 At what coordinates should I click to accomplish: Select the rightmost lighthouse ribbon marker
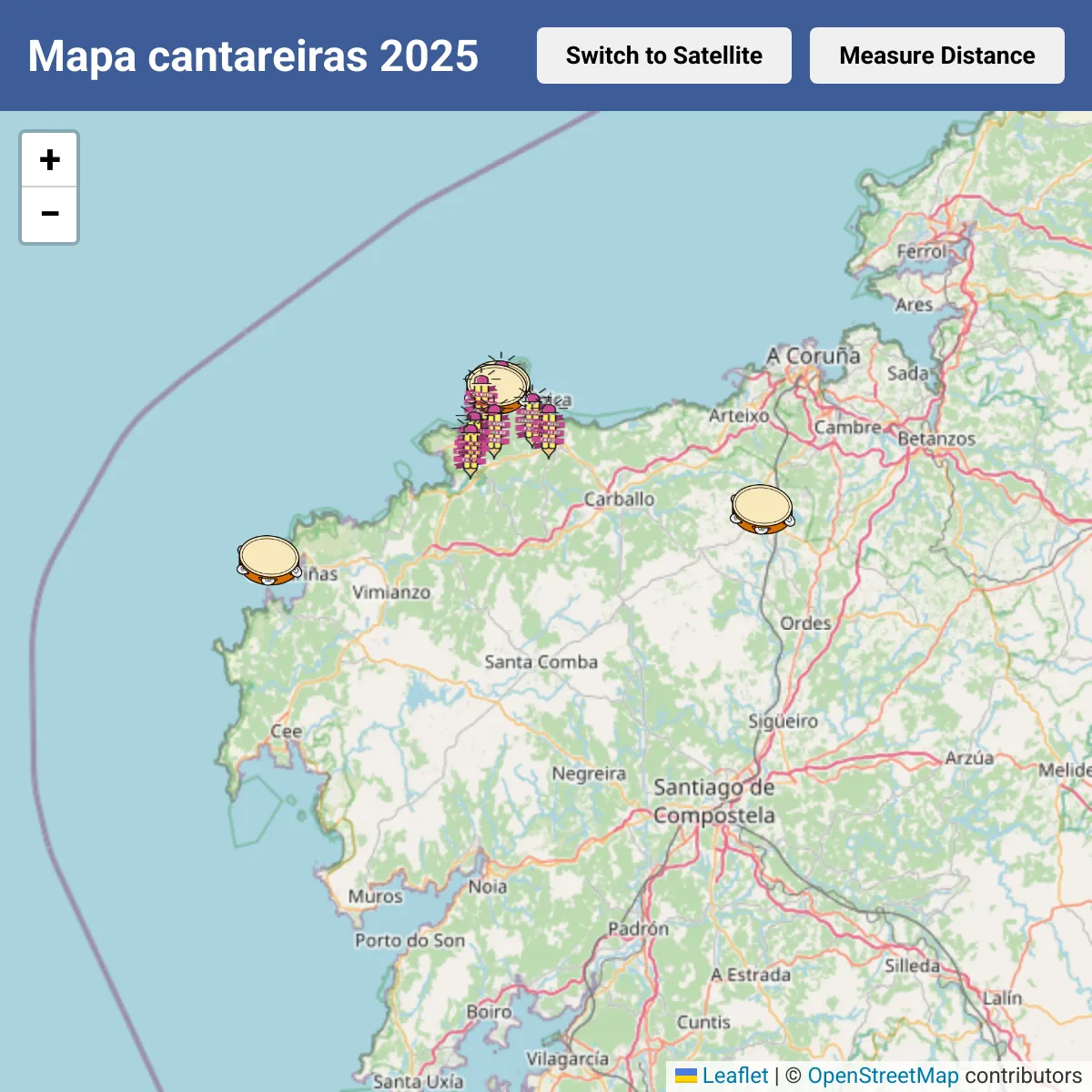click(549, 431)
